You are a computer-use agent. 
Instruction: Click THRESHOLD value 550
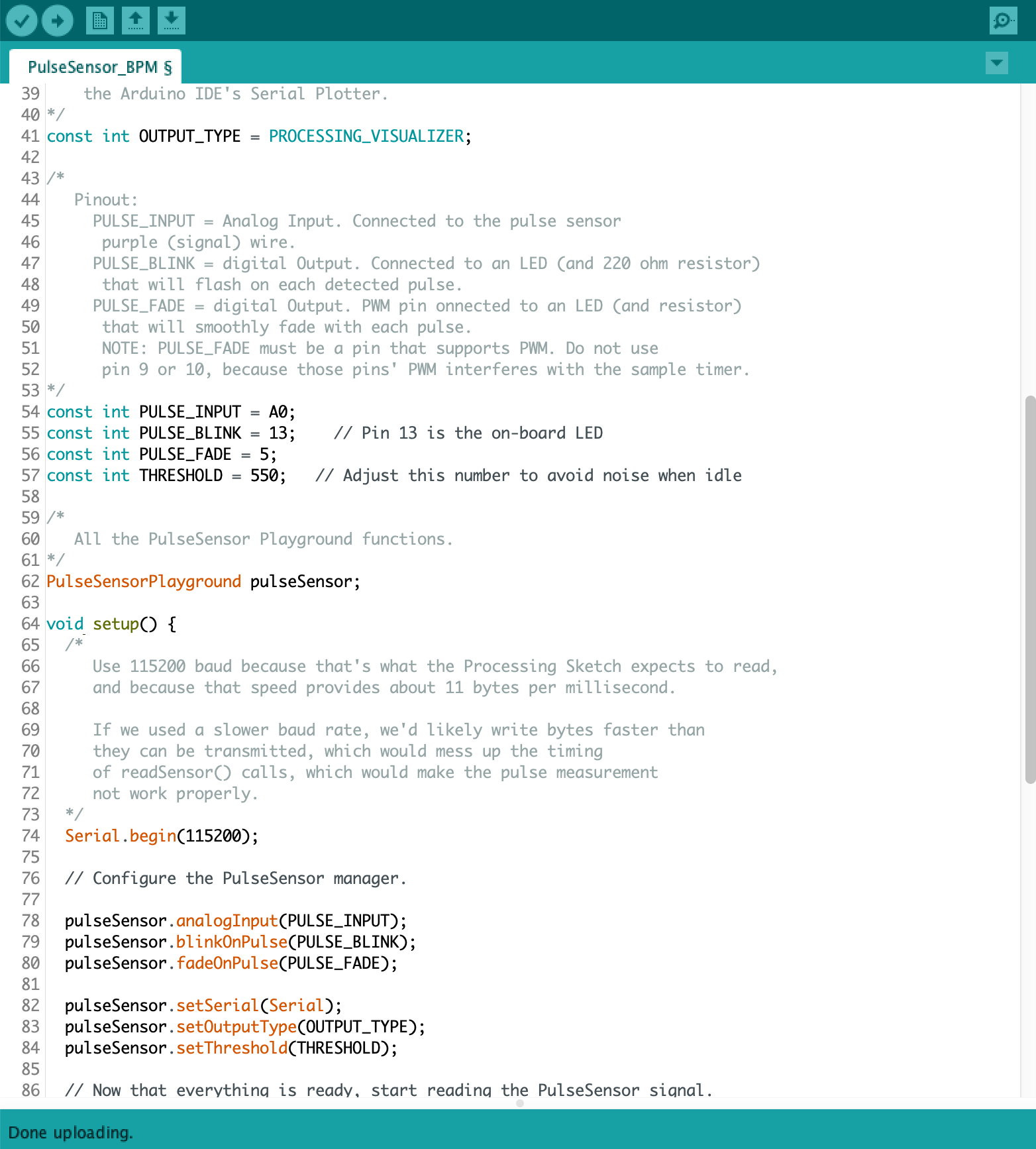(x=264, y=475)
